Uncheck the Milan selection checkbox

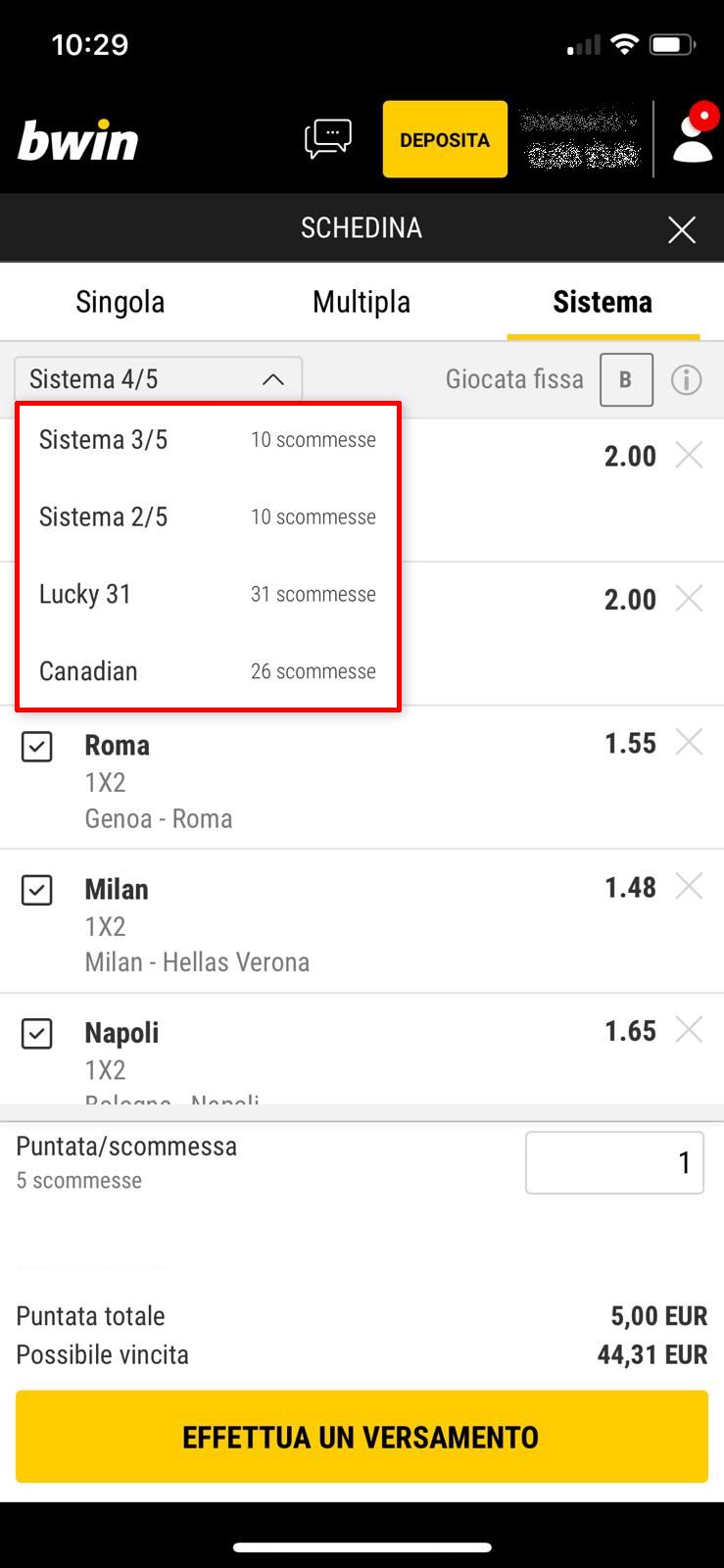(37, 891)
